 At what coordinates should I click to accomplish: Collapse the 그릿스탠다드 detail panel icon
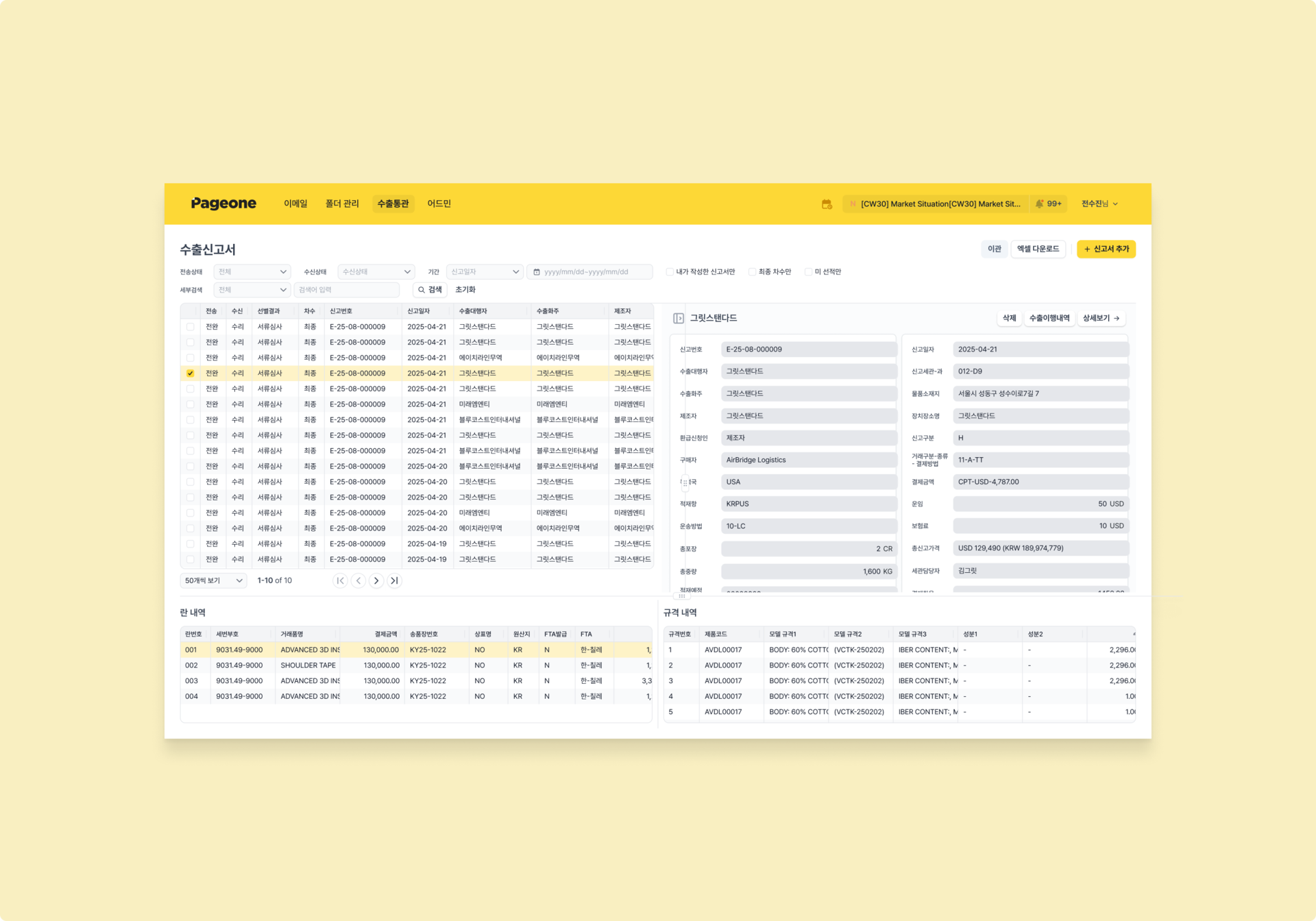coord(678,318)
